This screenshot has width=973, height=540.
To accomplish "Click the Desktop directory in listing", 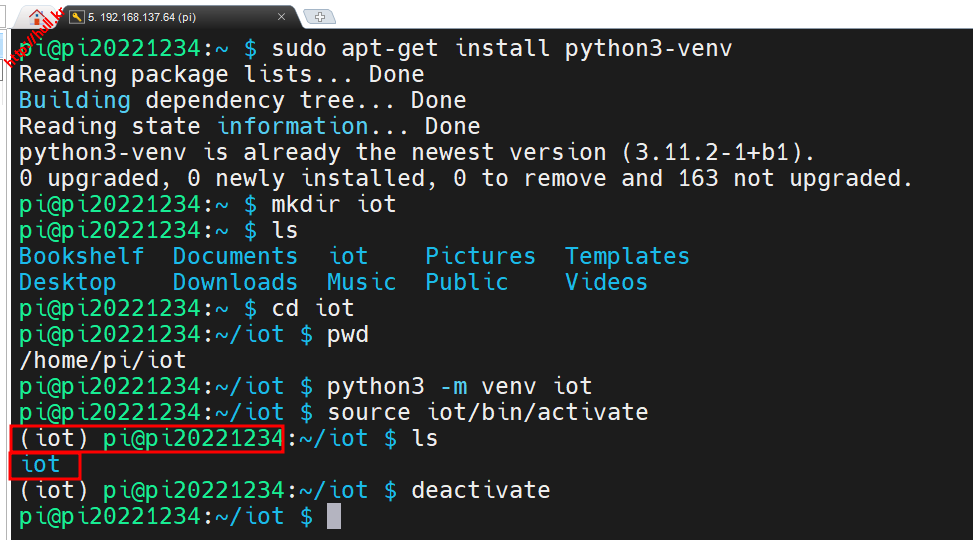I will (67, 282).
